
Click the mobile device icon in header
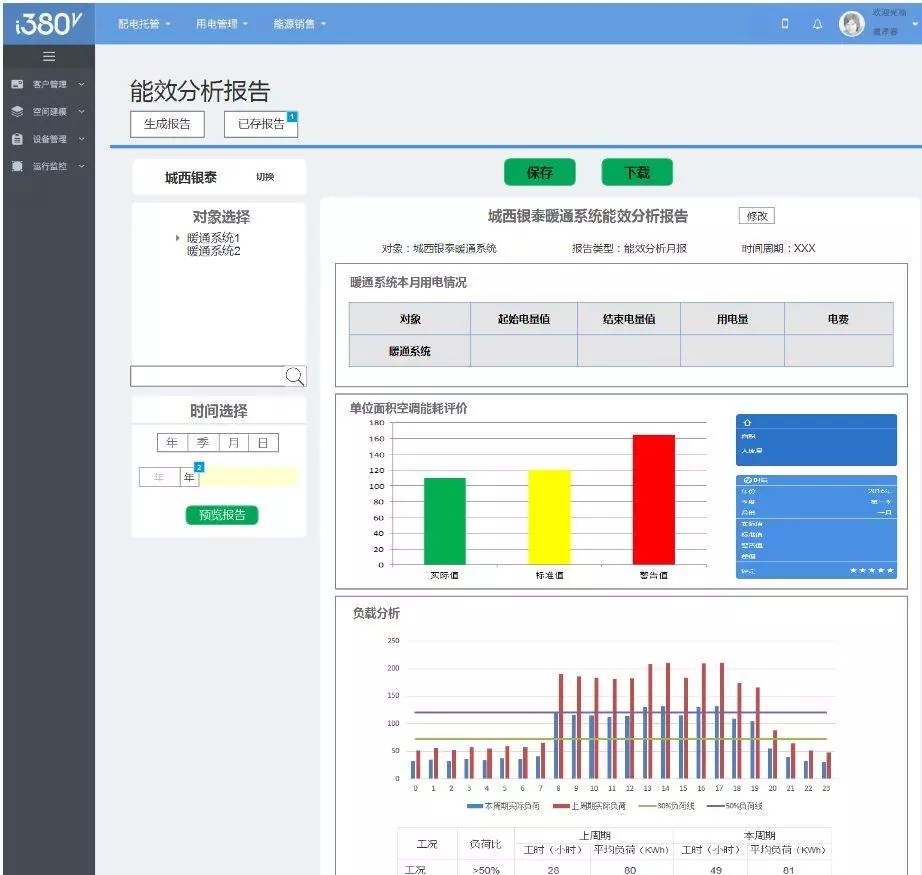[x=785, y=24]
